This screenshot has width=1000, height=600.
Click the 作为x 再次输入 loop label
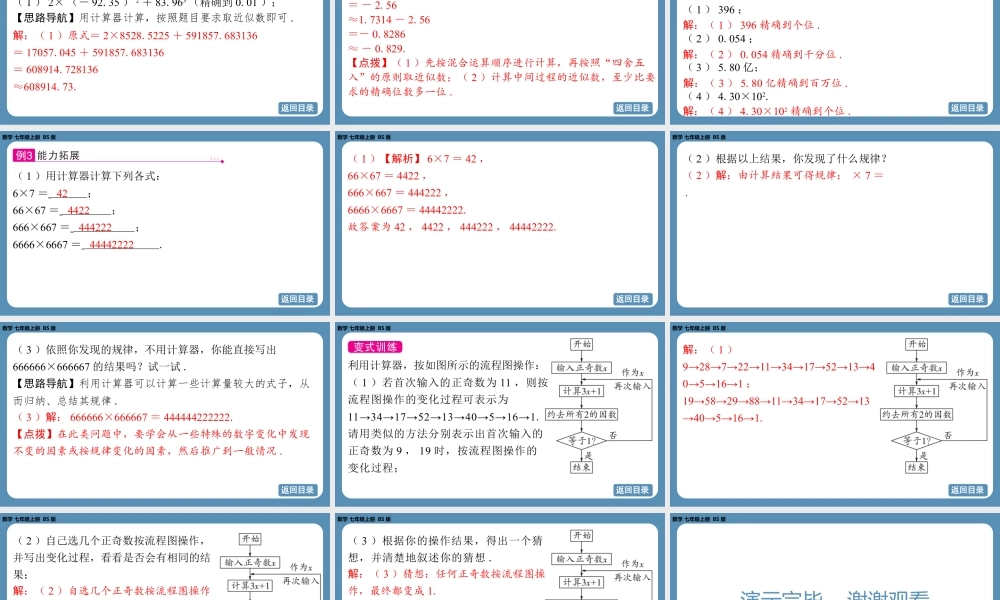633,378
